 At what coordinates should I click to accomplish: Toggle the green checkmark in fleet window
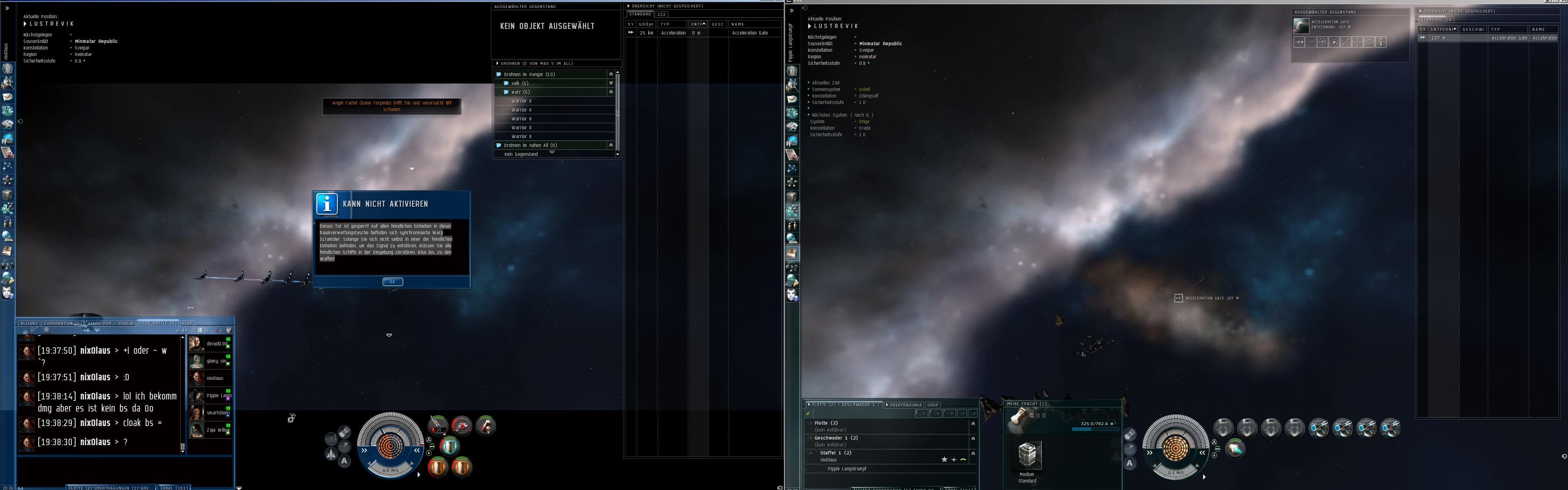[808, 413]
